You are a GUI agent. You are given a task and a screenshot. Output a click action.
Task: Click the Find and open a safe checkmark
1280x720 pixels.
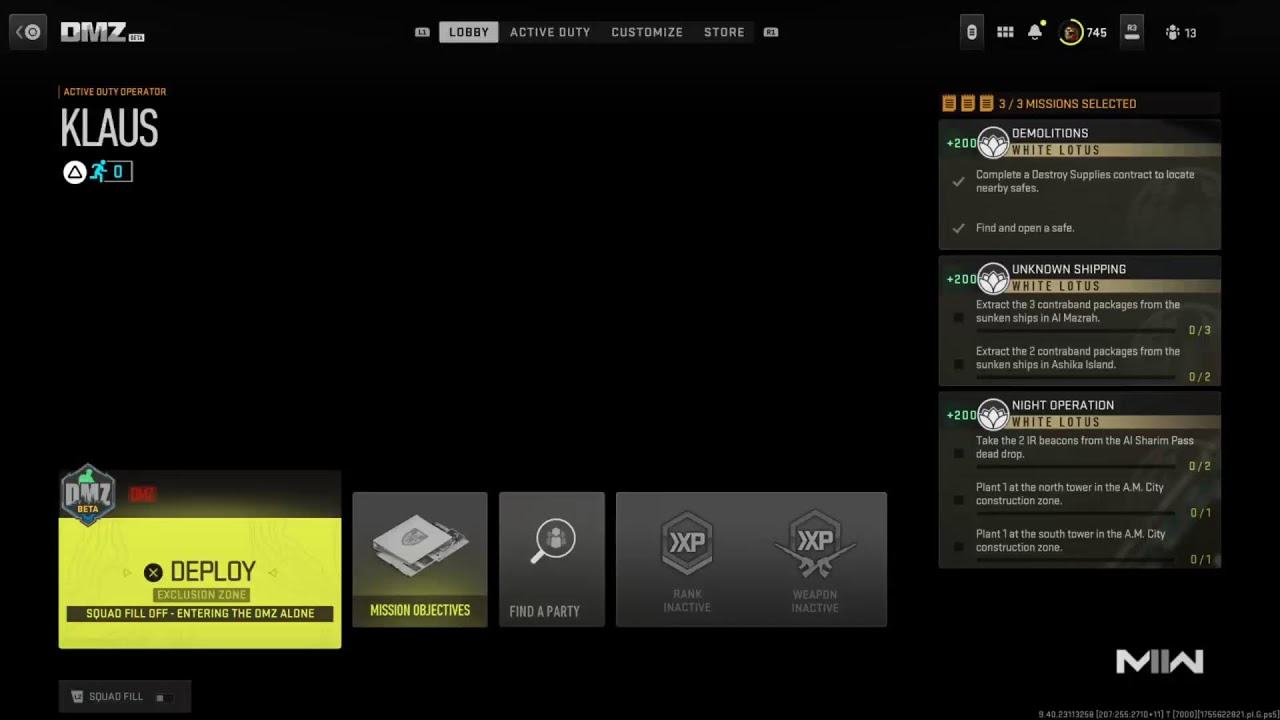click(958, 228)
